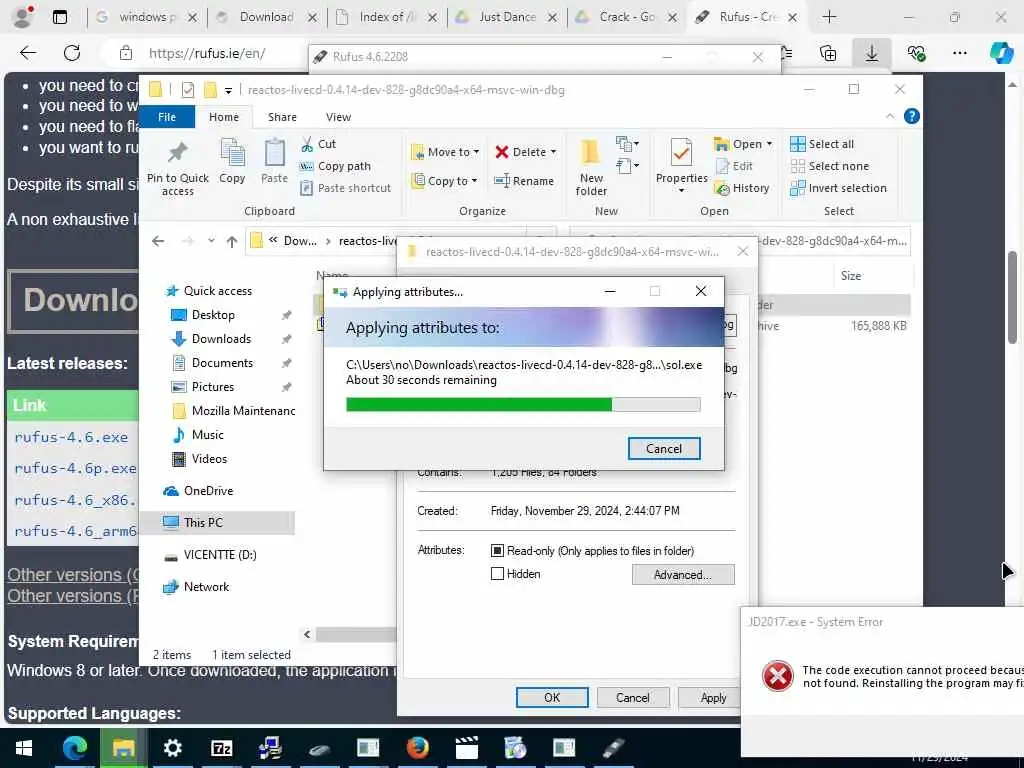Click OK in Properties dialog
This screenshot has height=768, width=1024.
point(552,697)
